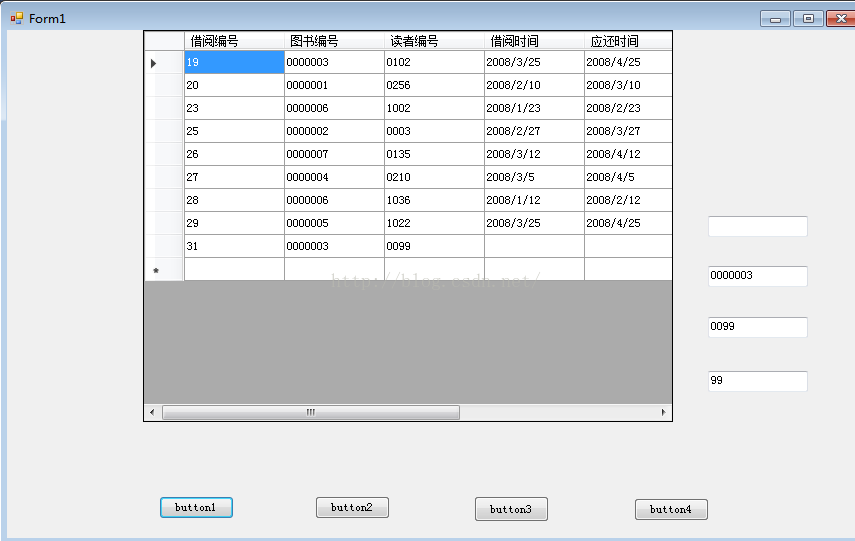Select the 0000001 book number cell
The width and height of the screenshot is (855, 541).
point(334,85)
